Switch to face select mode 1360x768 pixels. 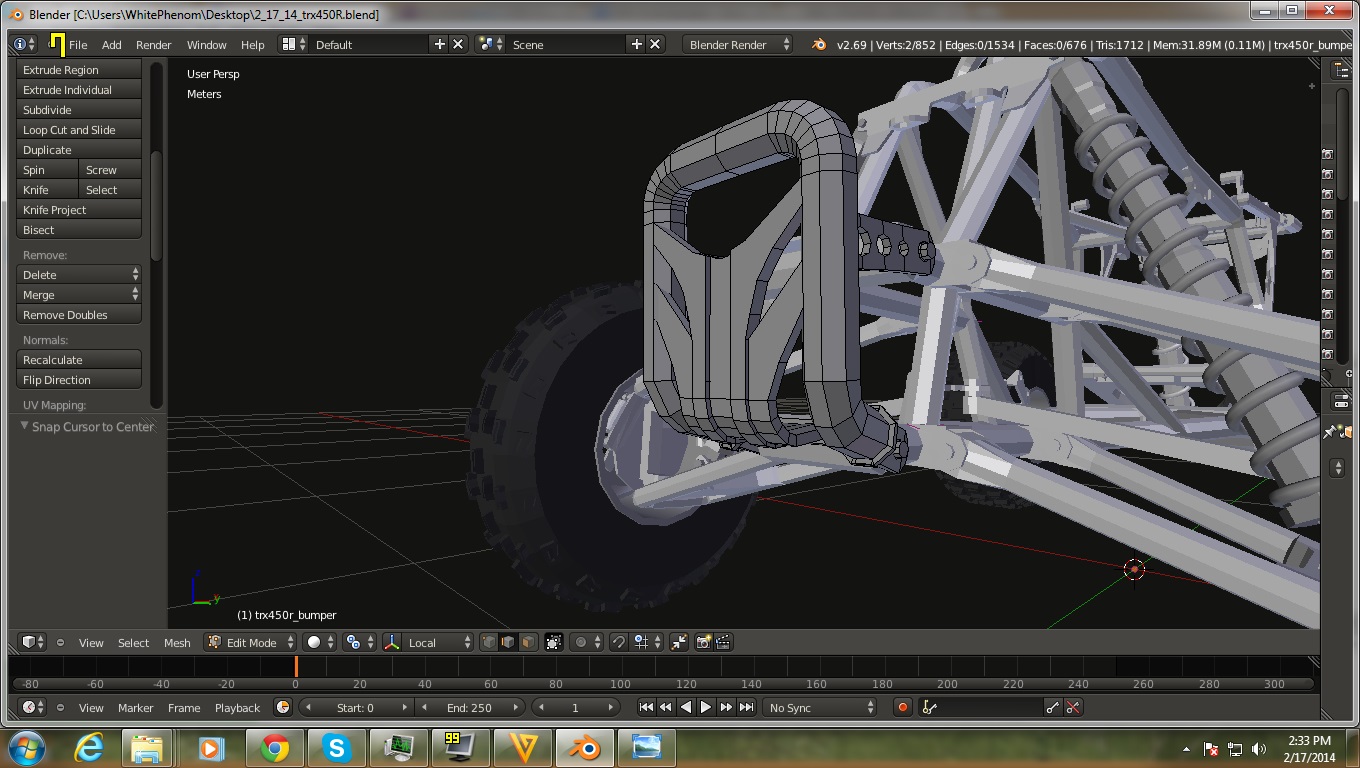528,642
